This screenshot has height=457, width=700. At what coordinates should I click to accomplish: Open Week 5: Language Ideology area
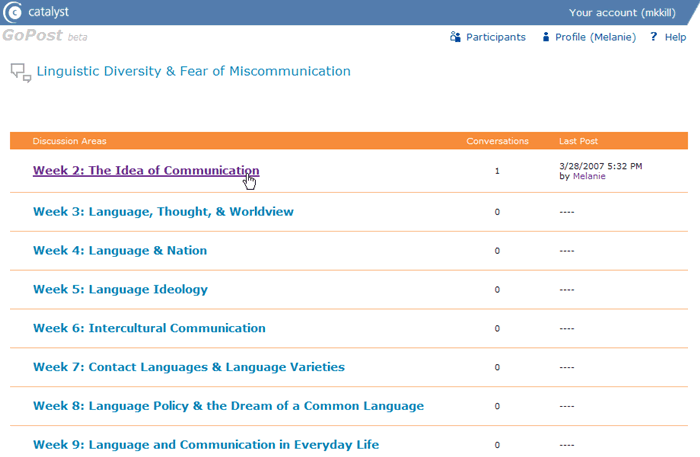coord(120,290)
